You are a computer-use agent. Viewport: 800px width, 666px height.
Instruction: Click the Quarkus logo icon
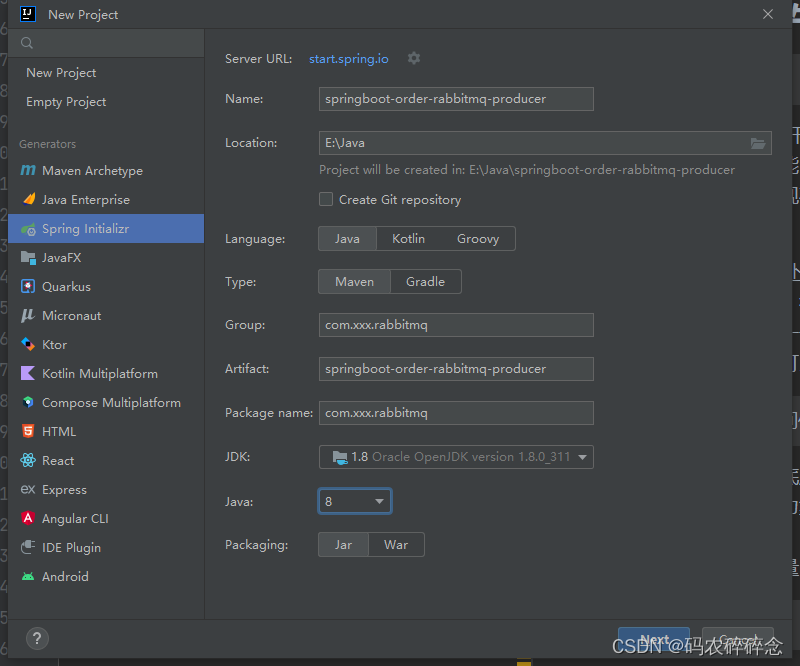coord(28,286)
